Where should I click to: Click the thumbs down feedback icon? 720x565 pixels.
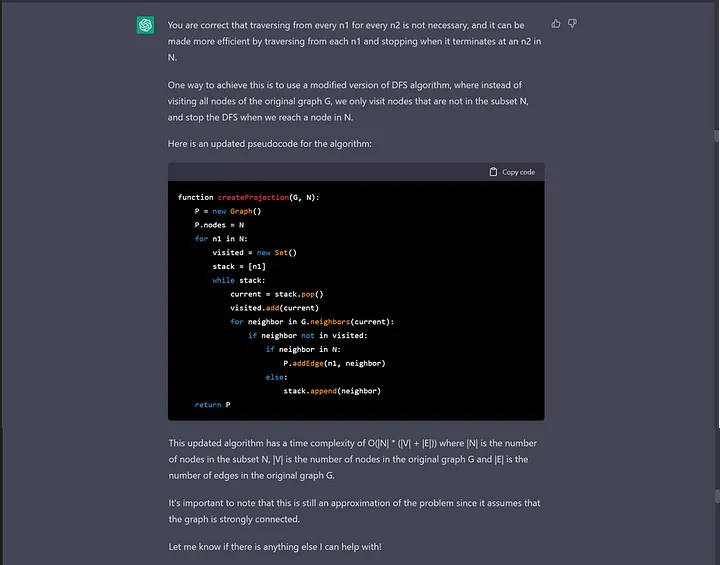[x=572, y=23]
